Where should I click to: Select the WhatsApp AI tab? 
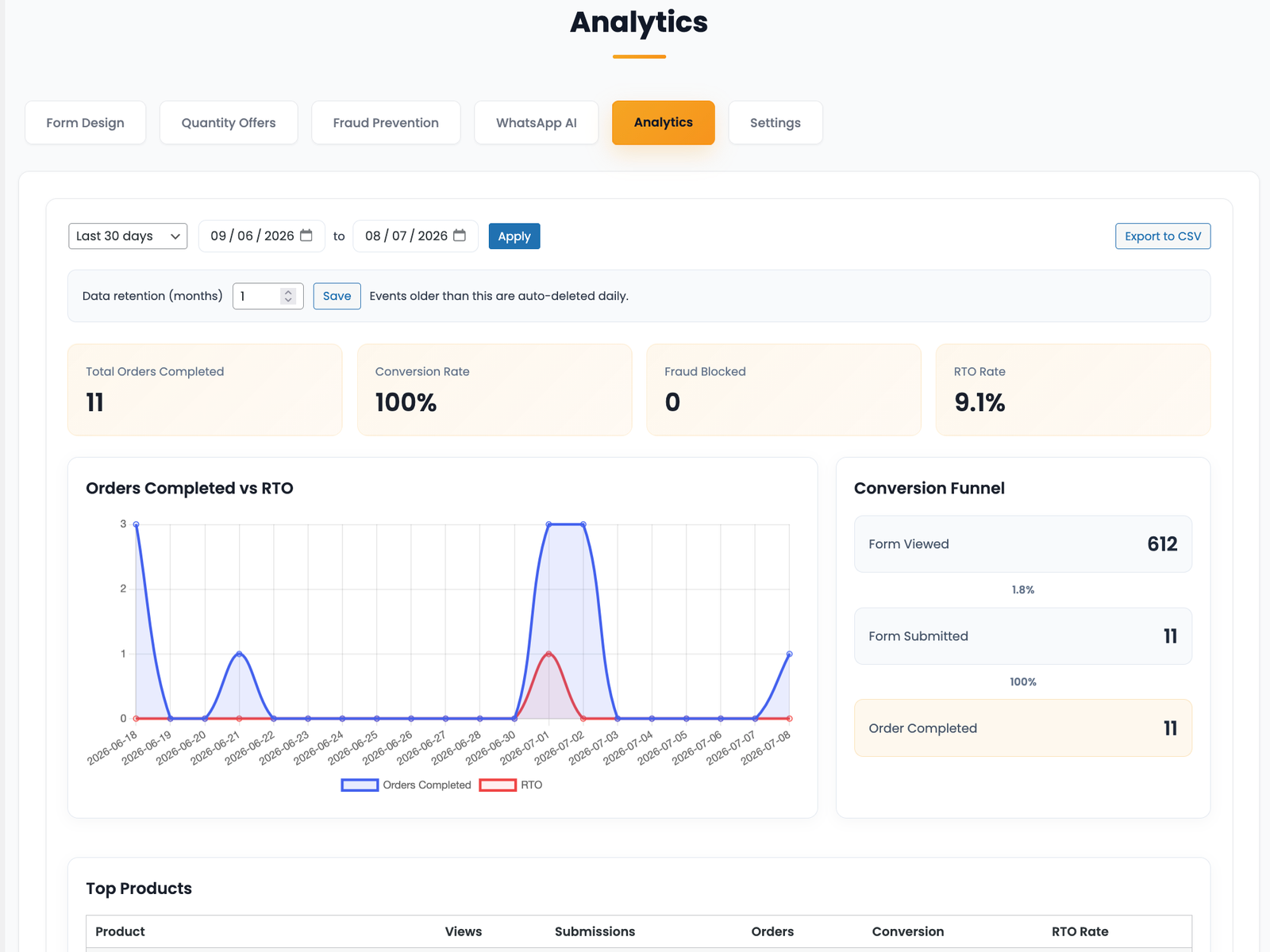(537, 123)
